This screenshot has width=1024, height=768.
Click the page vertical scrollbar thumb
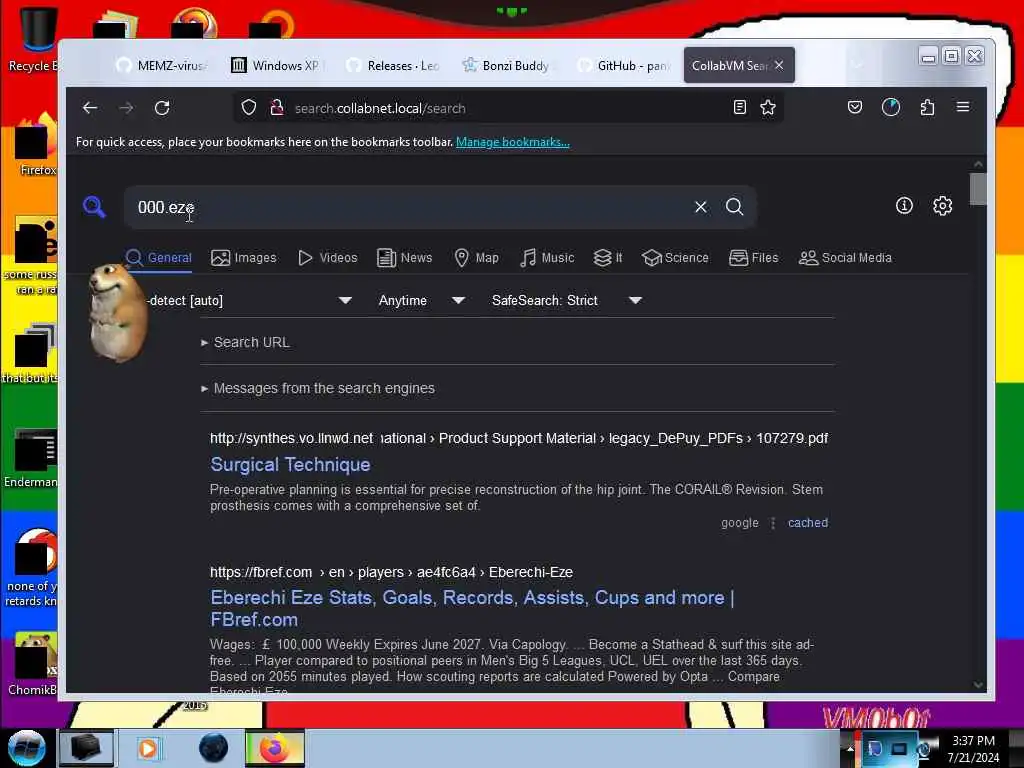[x=978, y=189]
